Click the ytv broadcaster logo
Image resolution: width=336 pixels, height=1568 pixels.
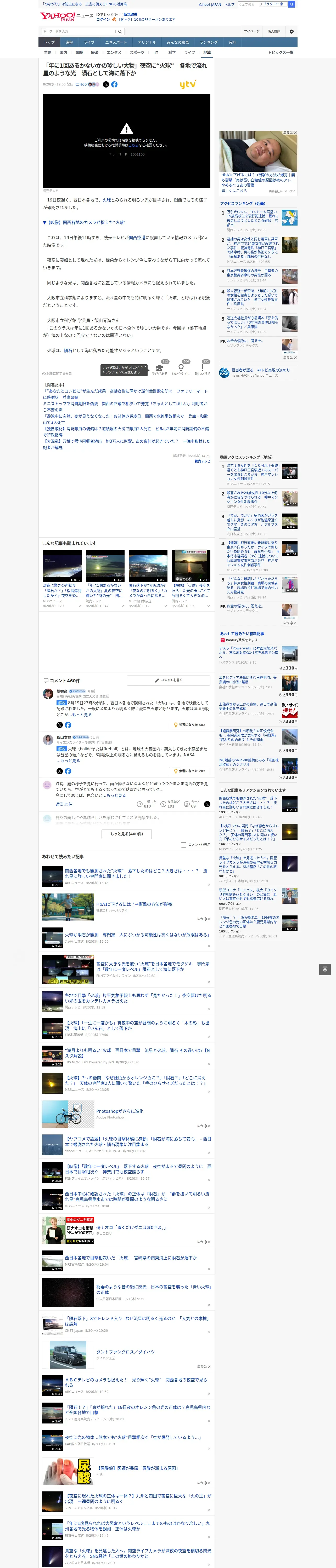click(188, 85)
